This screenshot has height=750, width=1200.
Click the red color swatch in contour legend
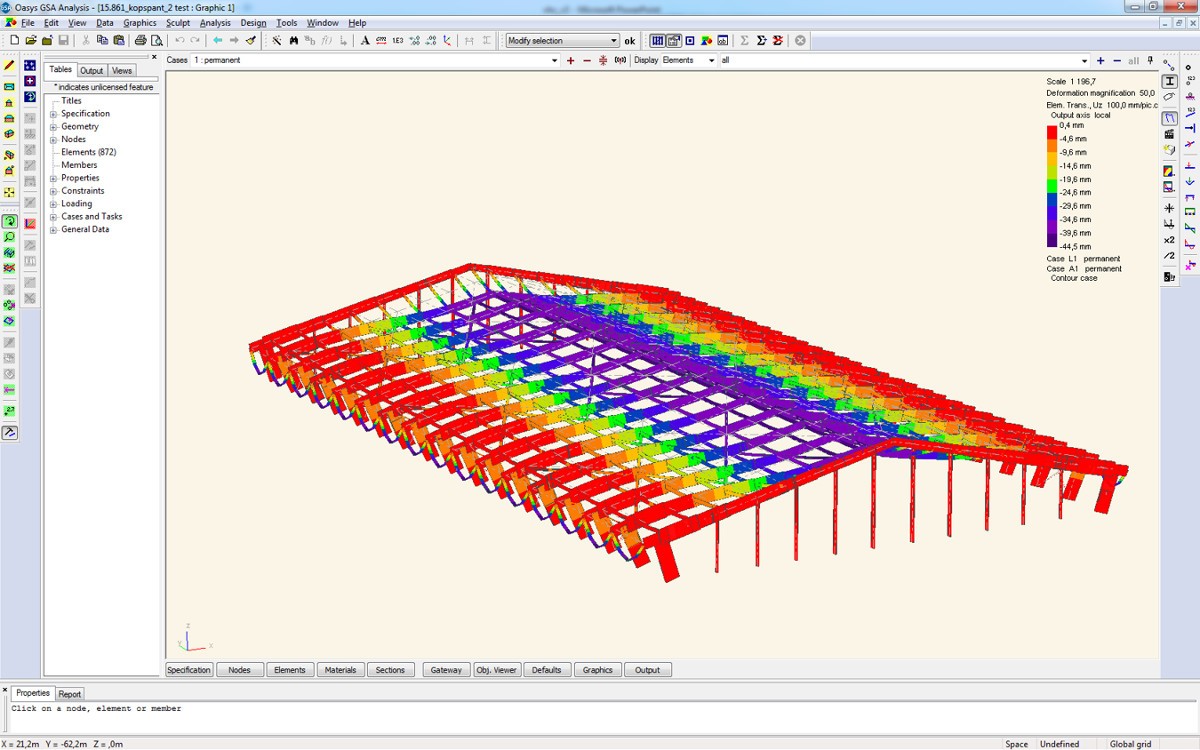1051,132
